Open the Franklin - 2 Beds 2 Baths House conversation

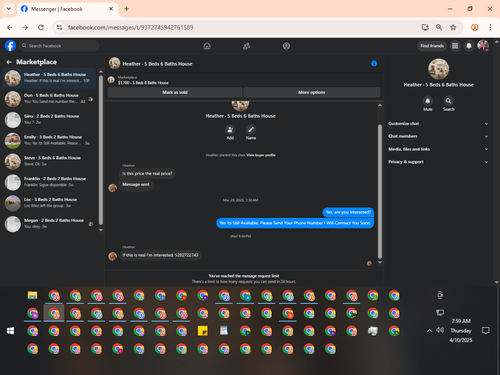pyautogui.click(x=49, y=182)
